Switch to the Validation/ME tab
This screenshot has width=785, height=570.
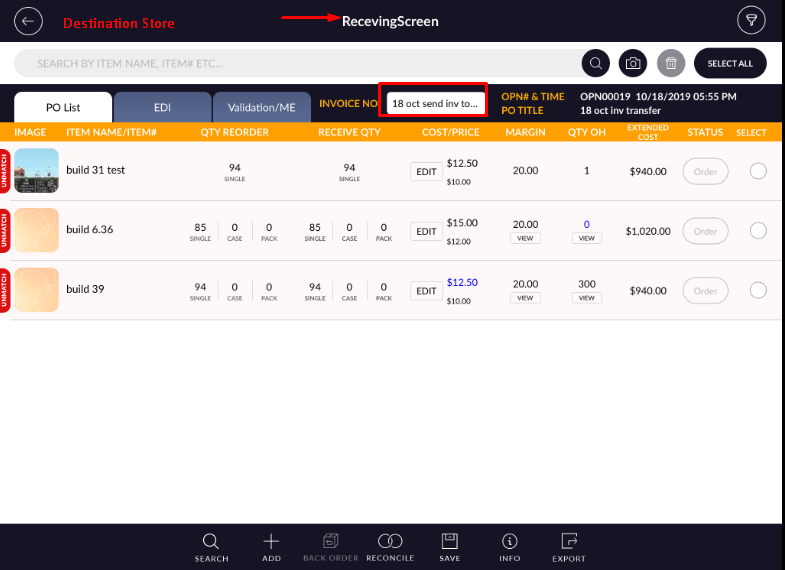pos(262,107)
